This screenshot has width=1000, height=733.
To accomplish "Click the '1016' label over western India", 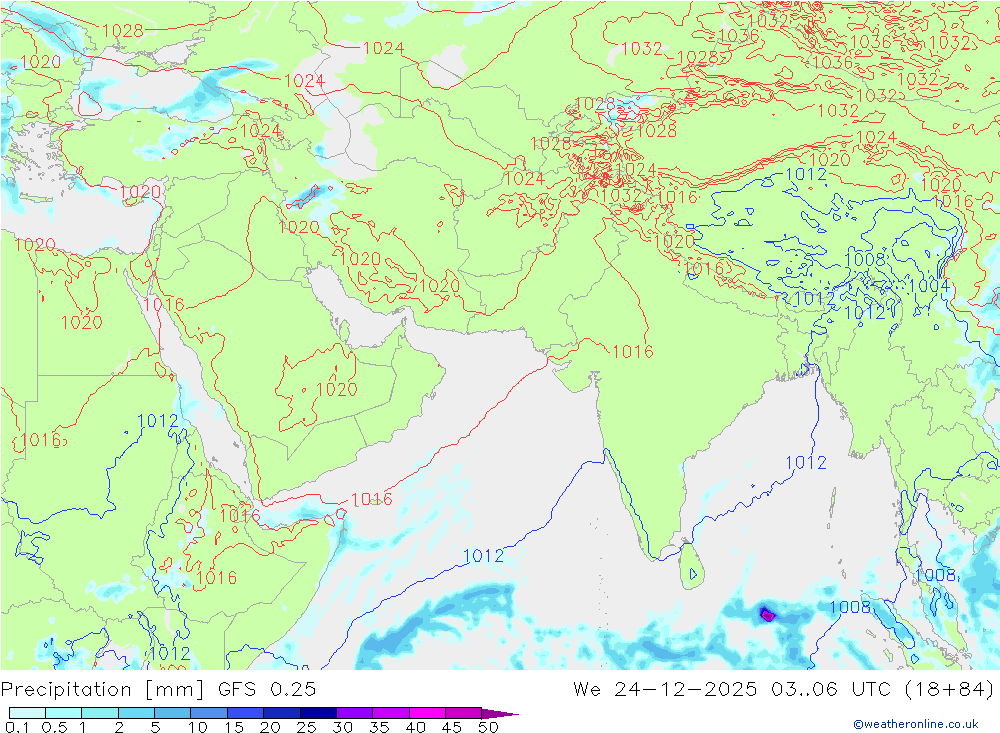I will [x=633, y=352].
